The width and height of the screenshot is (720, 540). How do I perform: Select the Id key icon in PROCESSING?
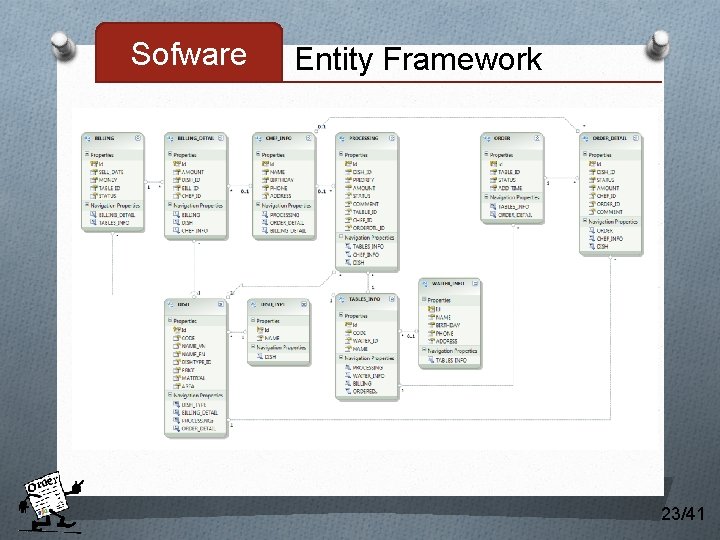[348, 163]
